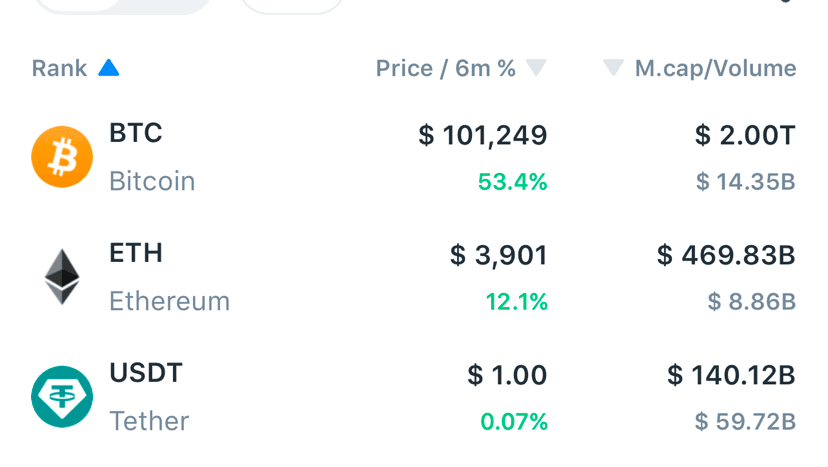Click Ethereum's $ 469.83B market cap
Image resolution: width=828 pixels, height=467 pixels.
[x=726, y=255]
